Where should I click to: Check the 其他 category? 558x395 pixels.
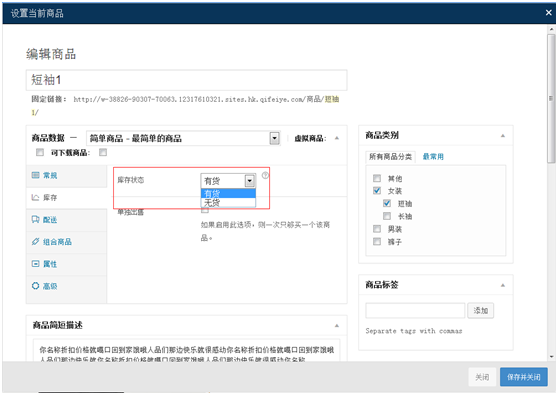click(x=377, y=178)
